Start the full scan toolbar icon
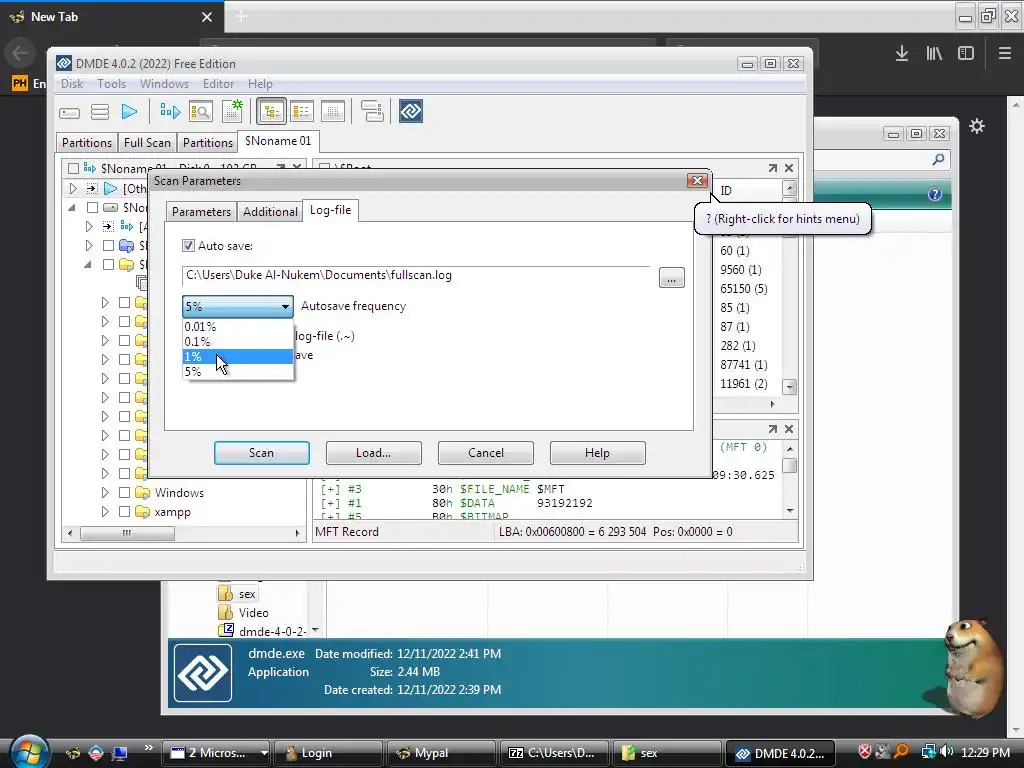1024x768 pixels. pos(170,112)
